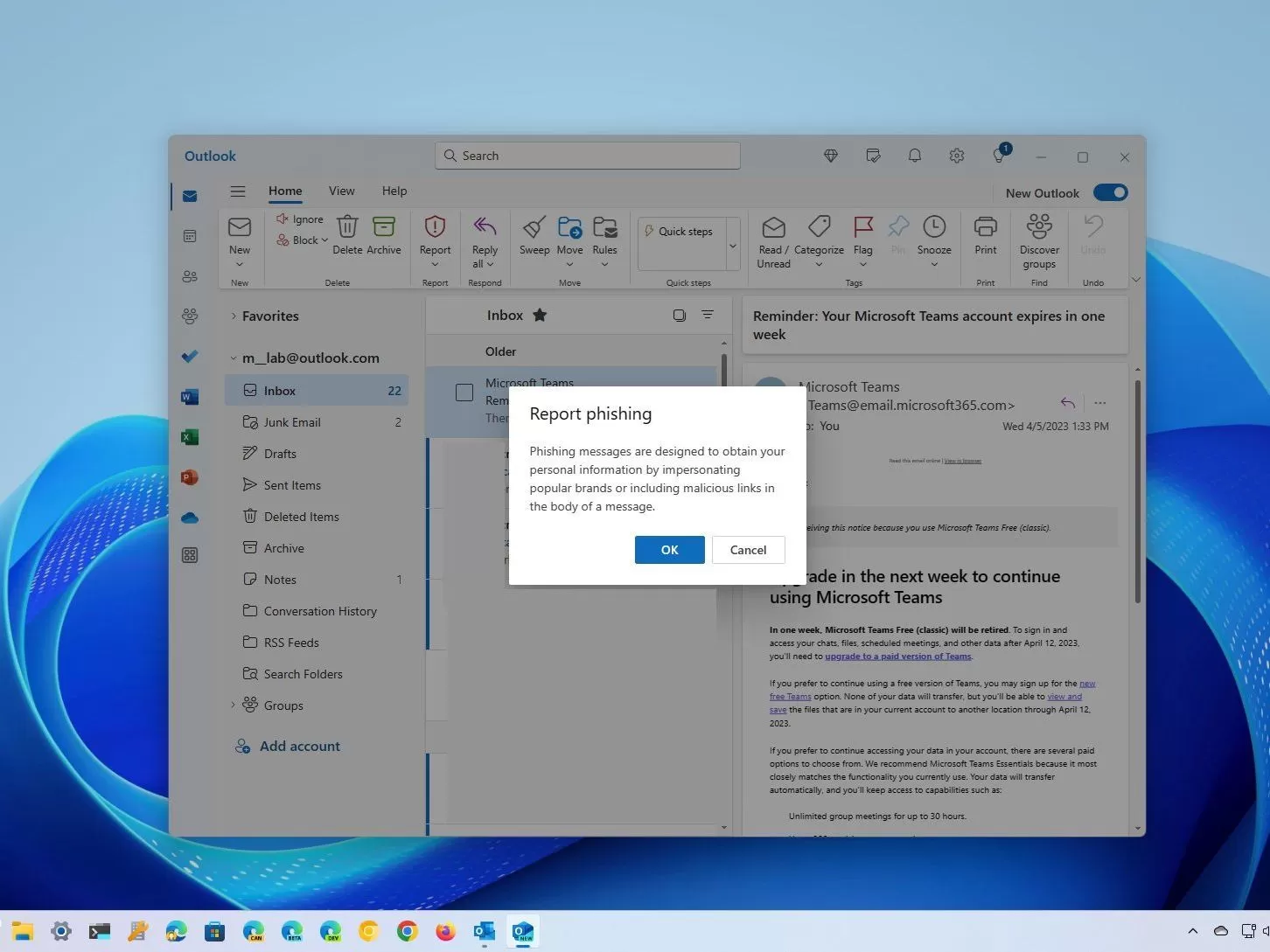Image resolution: width=1270 pixels, height=952 pixels.
Task: Toggle select-all messages icon in Inbox header
Action: pyautogui.click(x=679, y=315)
